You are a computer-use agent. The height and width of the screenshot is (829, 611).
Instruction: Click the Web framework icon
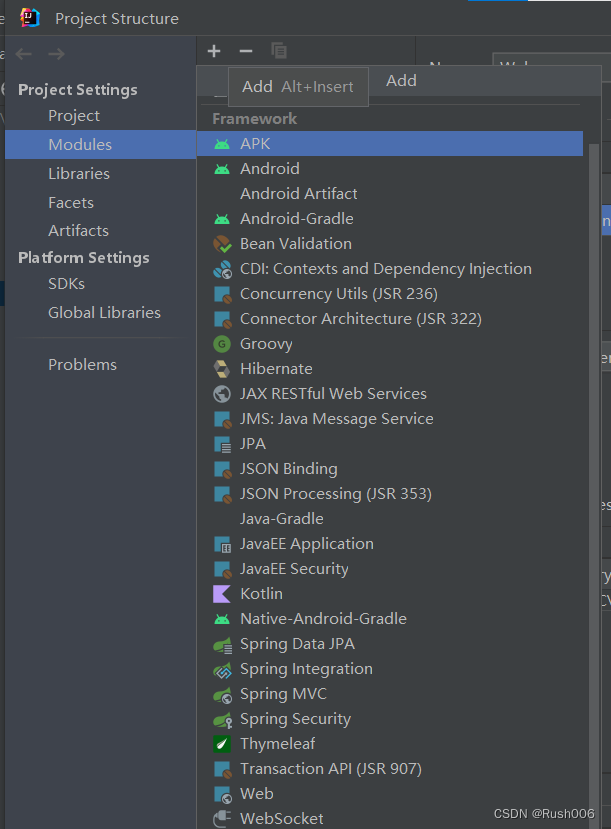(x=222, y=794)
